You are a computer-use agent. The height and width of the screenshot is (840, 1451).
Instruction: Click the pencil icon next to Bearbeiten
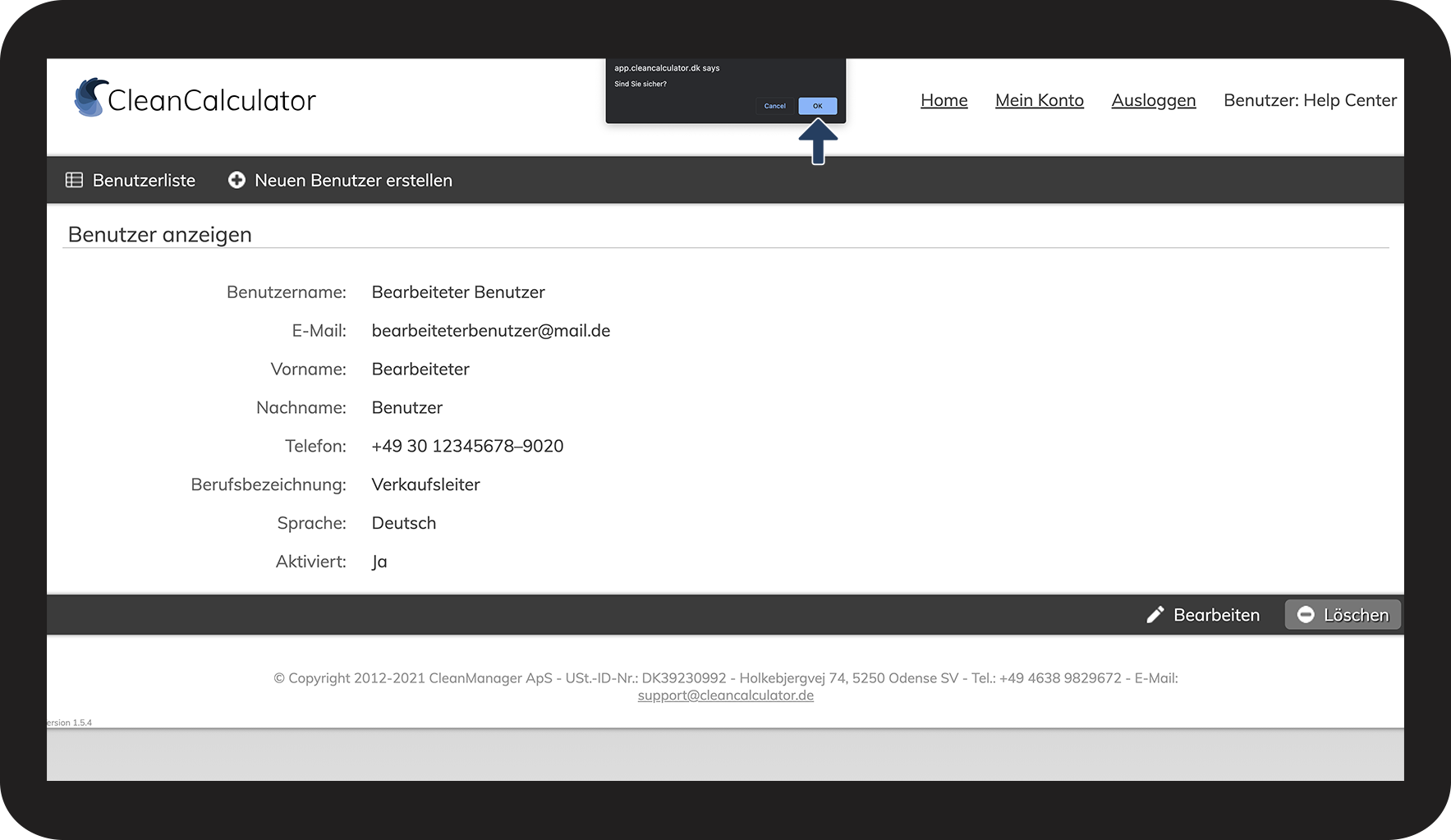[x=1155, y=615]
